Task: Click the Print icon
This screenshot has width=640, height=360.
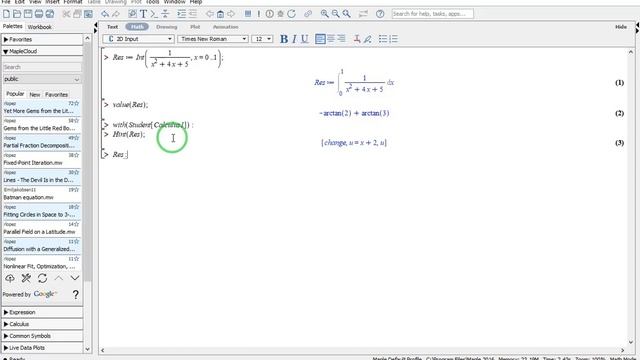Action: click(x=39, y=14)
